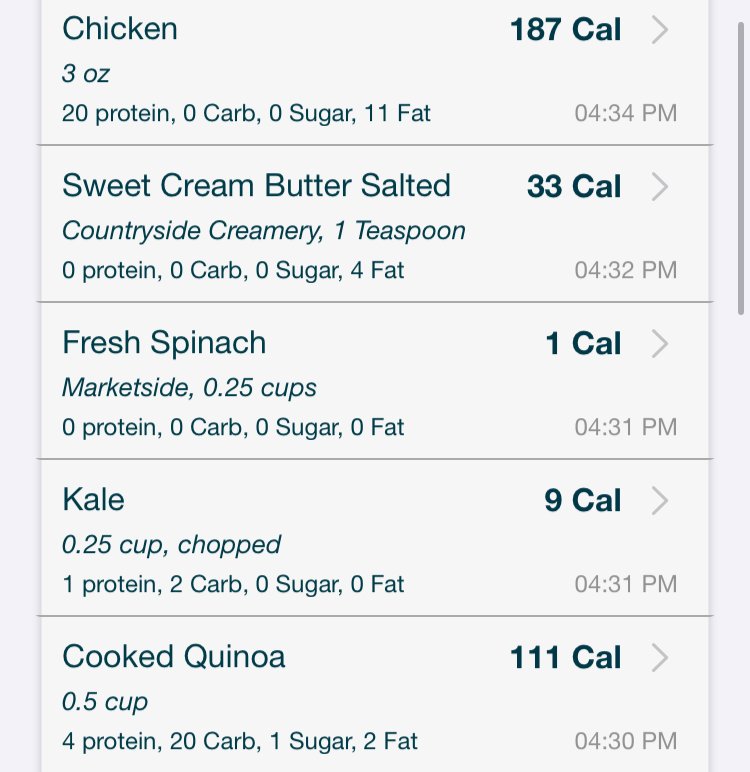Tap the chevron beside Cooked Quinoa

[x=660, y=657]
